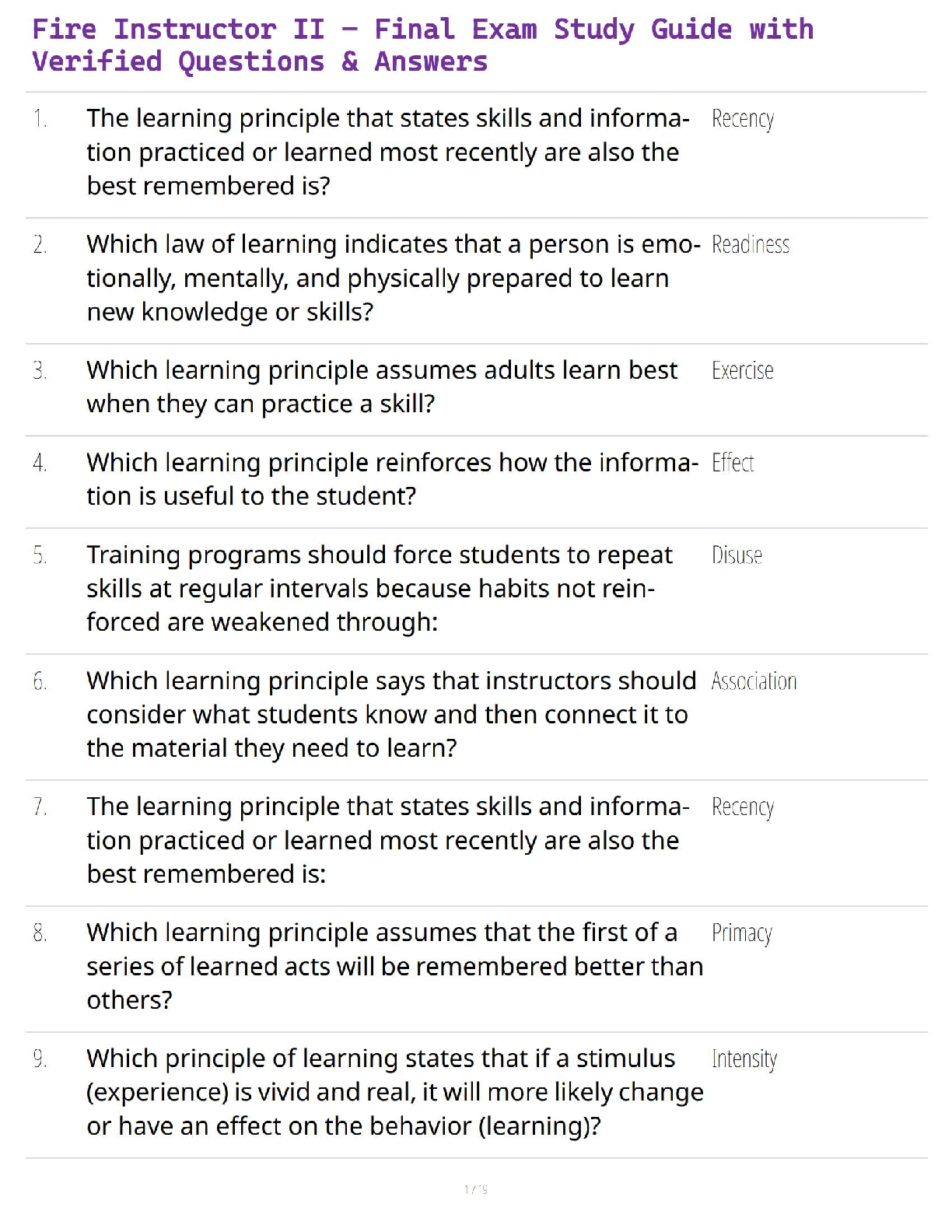This screenshot has width=952, height=1232.
Task: Click the Fire Instructor II study guide title
Action: pos(422,45)
